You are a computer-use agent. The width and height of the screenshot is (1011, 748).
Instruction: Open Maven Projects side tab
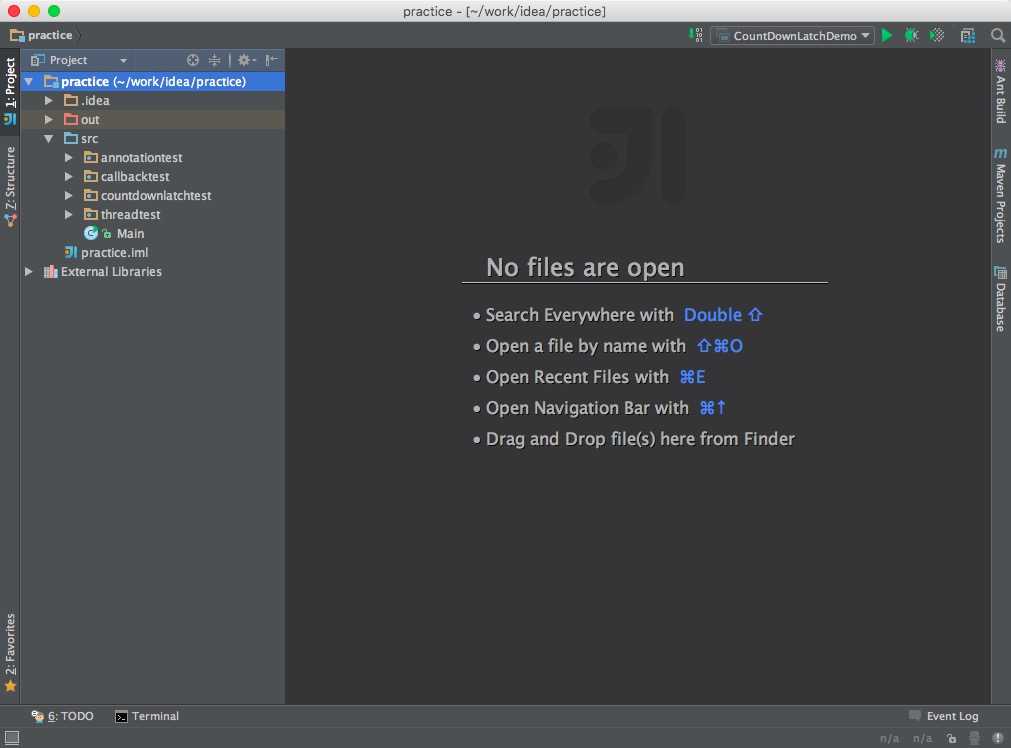tap(1001, 195)
